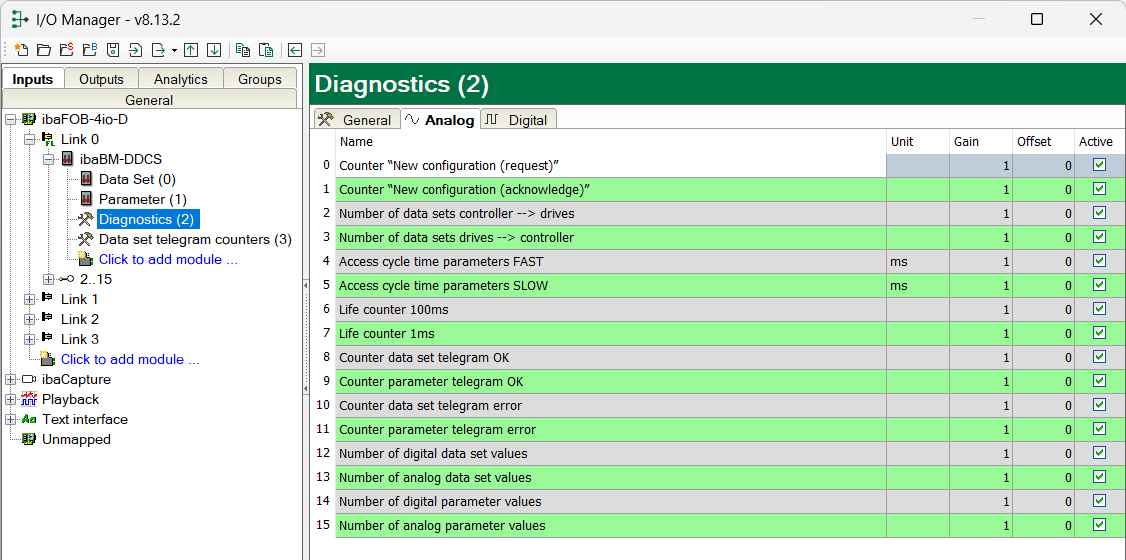Click the New configuration toolbar icon
Image resolution: width=1126 pixels, height=560 pixels.
(21, 49)
